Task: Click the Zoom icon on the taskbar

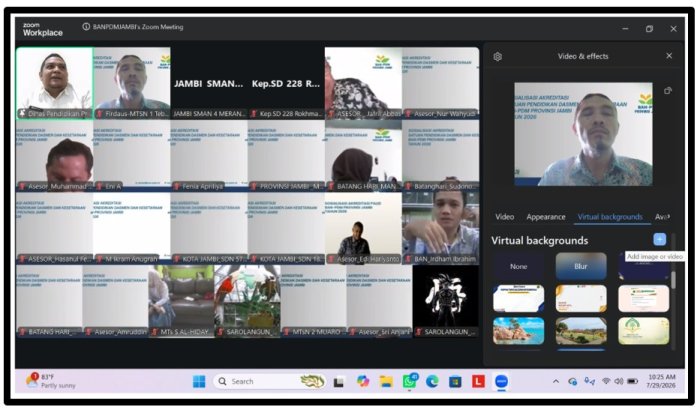Action: [501, 381]
